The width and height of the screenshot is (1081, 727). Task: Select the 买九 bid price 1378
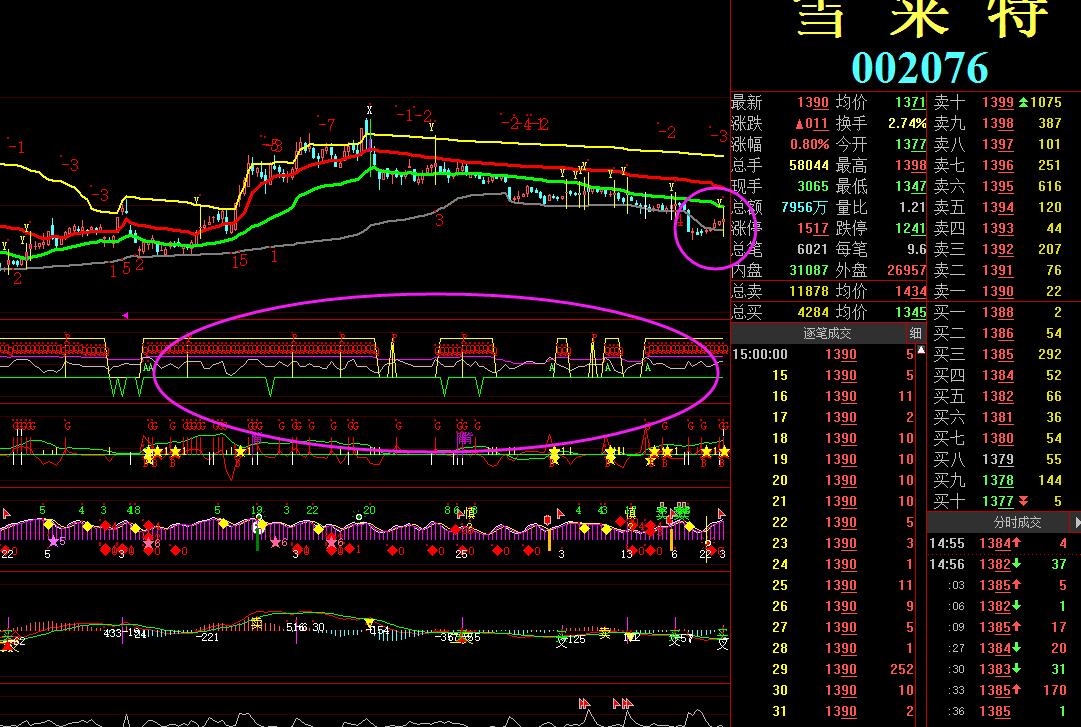[x=998, y=480]
